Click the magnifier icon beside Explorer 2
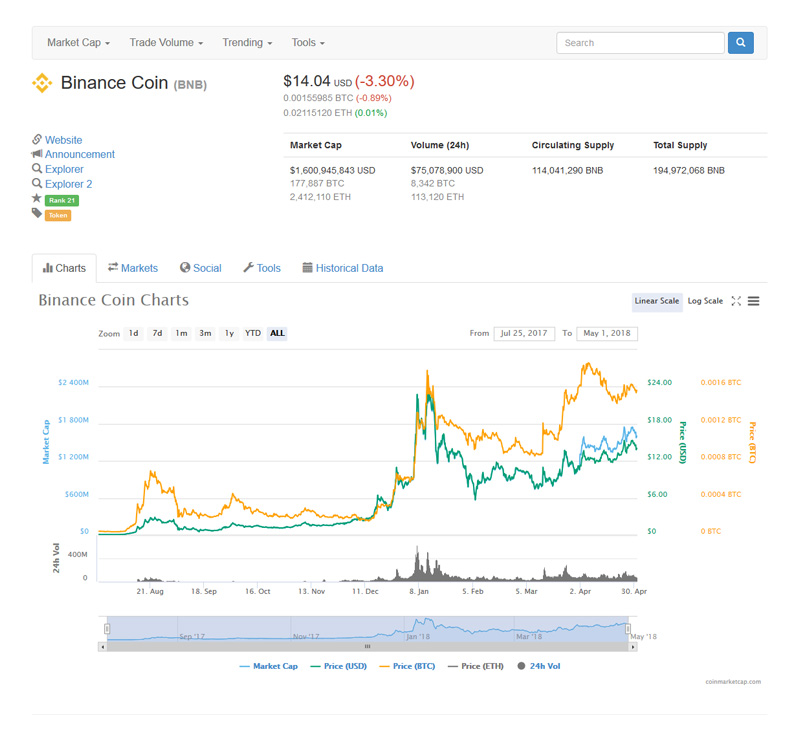This screenshot has height=749, width=808. pos(37,183)
